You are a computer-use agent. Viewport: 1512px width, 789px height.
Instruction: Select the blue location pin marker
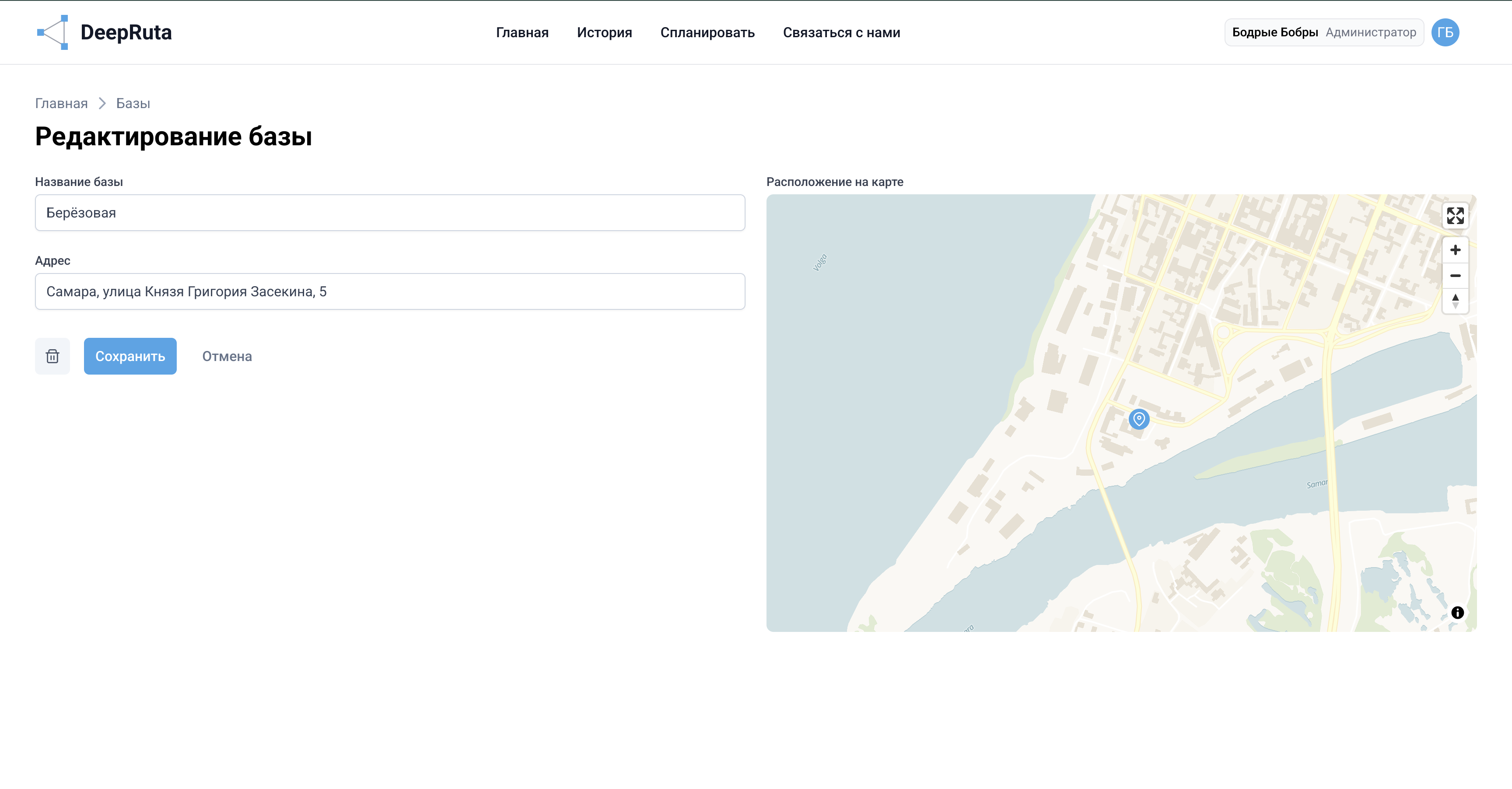click(1139, 419)
